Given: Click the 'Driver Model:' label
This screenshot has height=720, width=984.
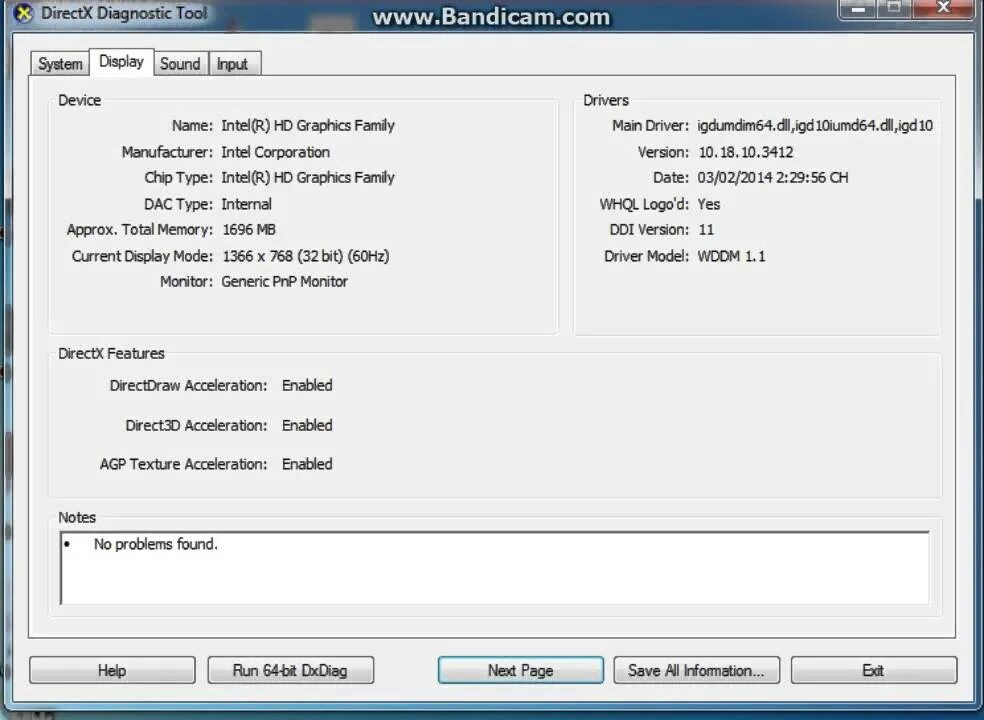Looking at the screenshot, I should click(646, 256).
